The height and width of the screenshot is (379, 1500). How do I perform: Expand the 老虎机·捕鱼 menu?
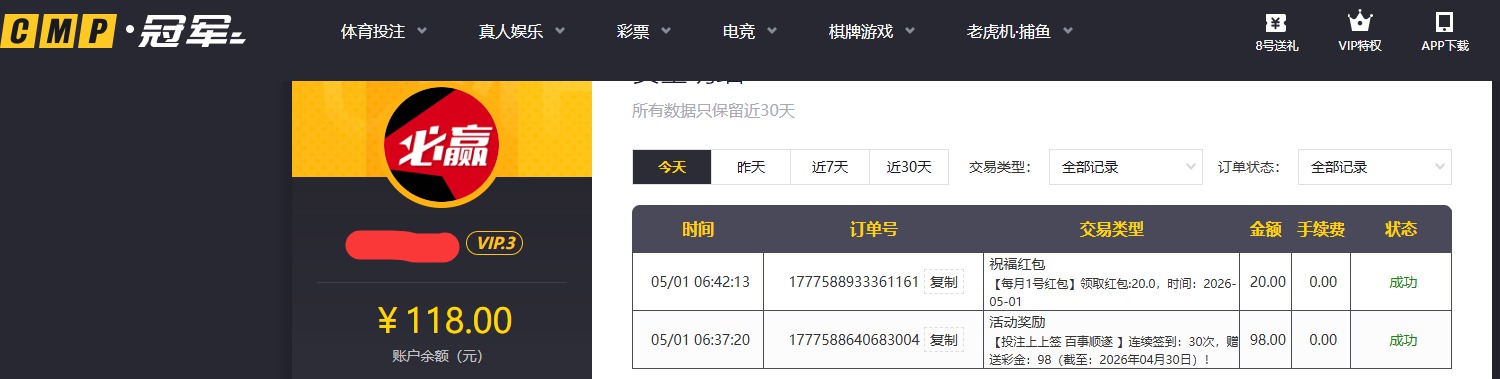(x=1020, y=31)
